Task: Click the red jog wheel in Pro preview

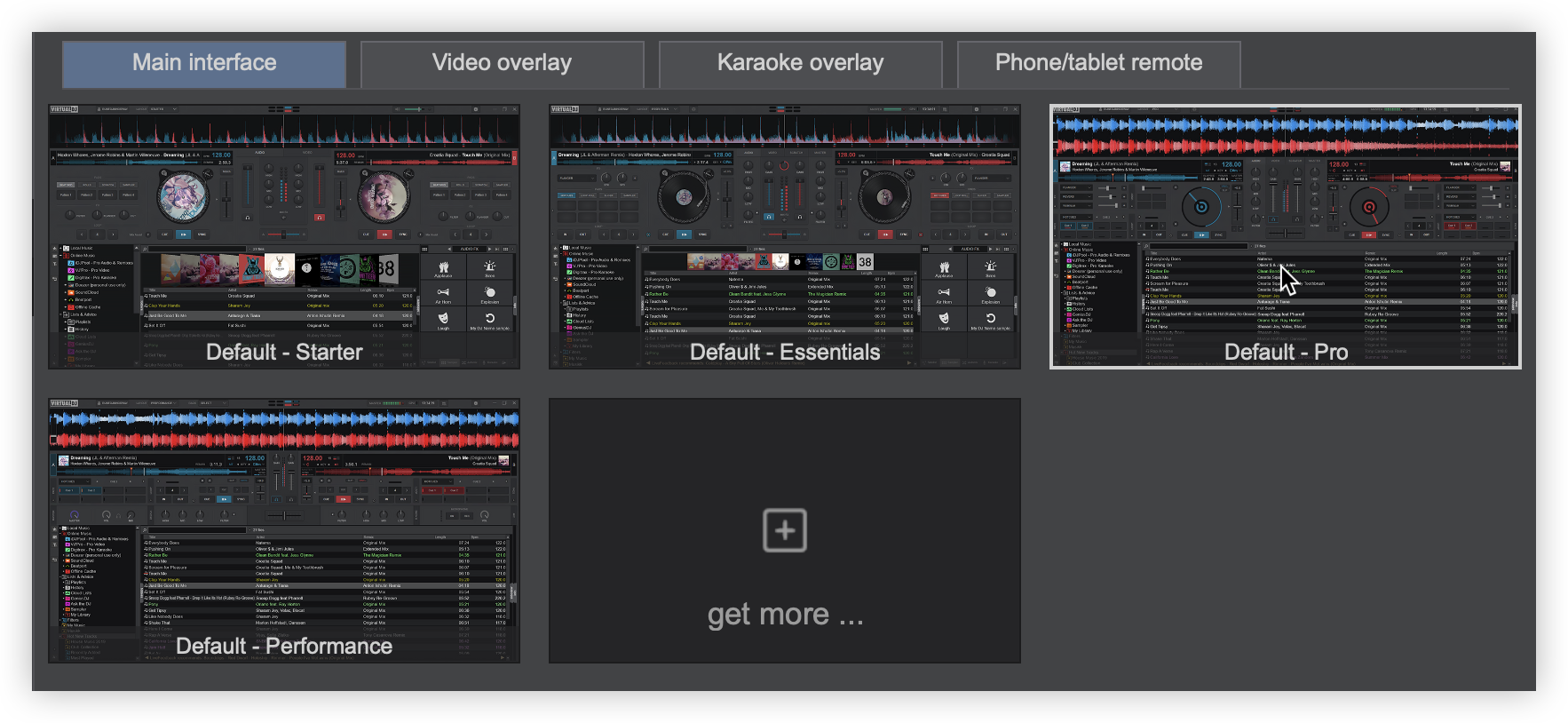Action: (x=1369, y=207)
